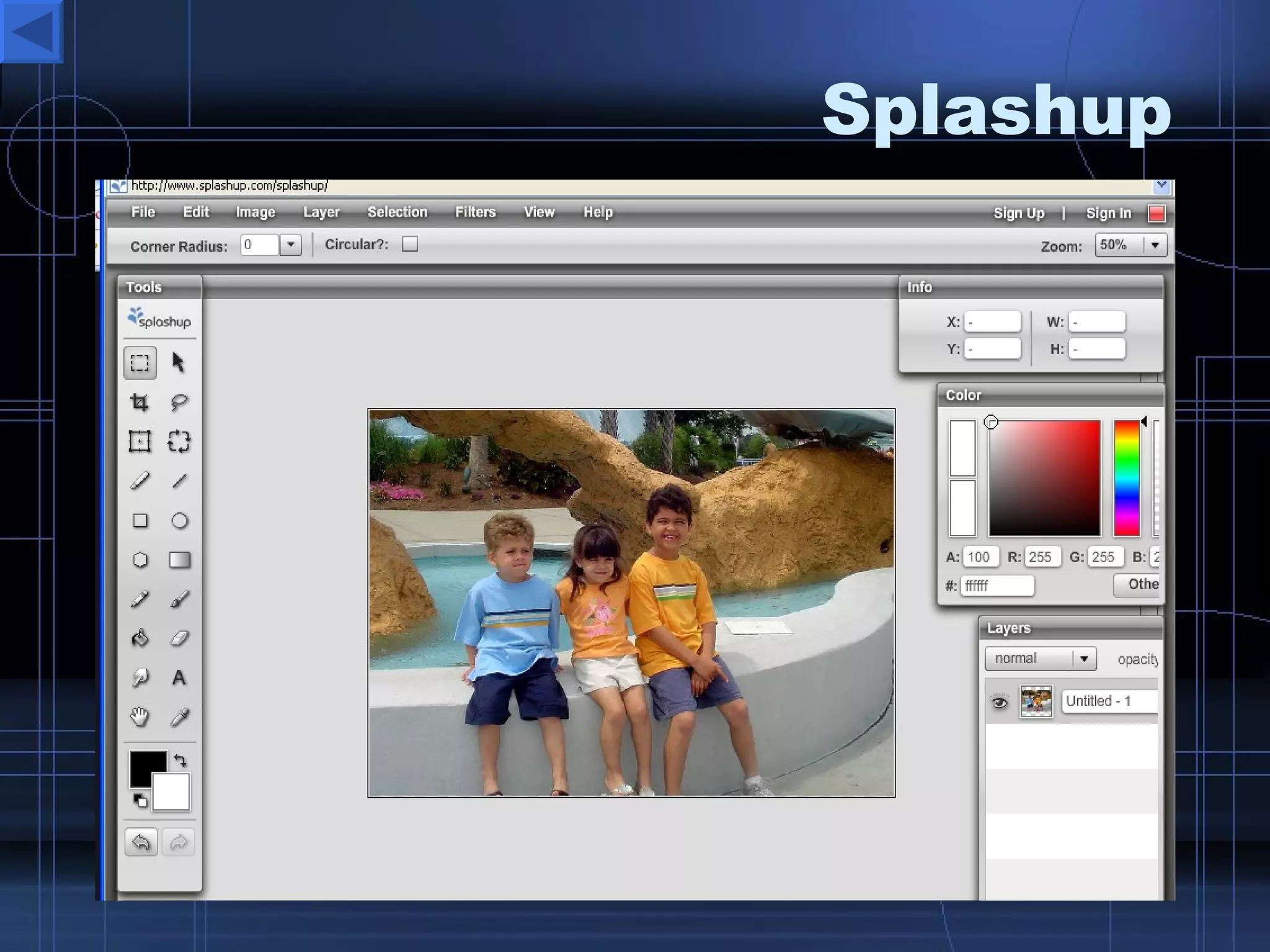Viewport: 1270px width, 952px height.
Task: Select the pencil tool
Action: [140, 599]
